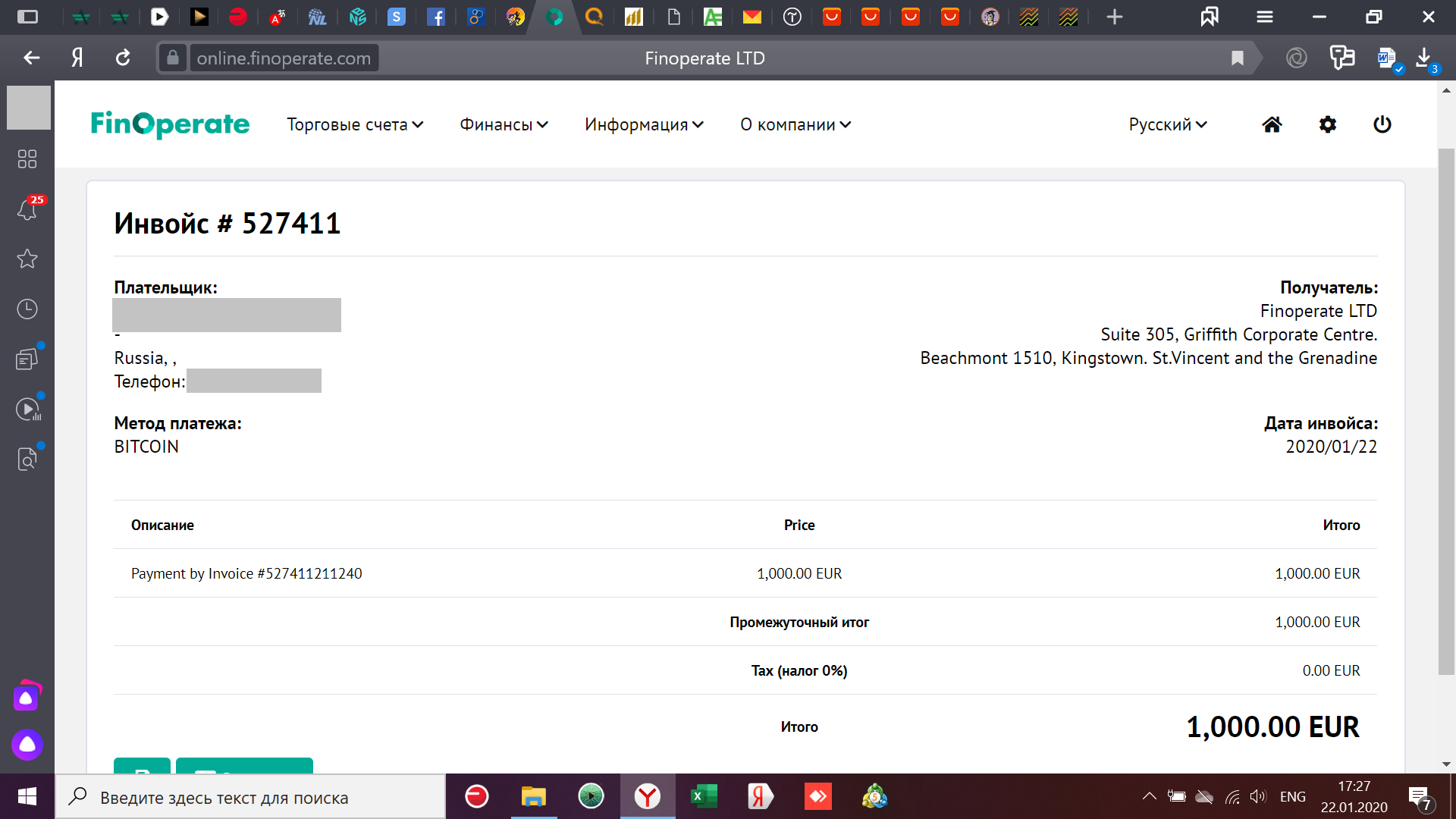The image size is (1456, 819).
Task: Open account settings gear icon
Action: coord(1327,124)
